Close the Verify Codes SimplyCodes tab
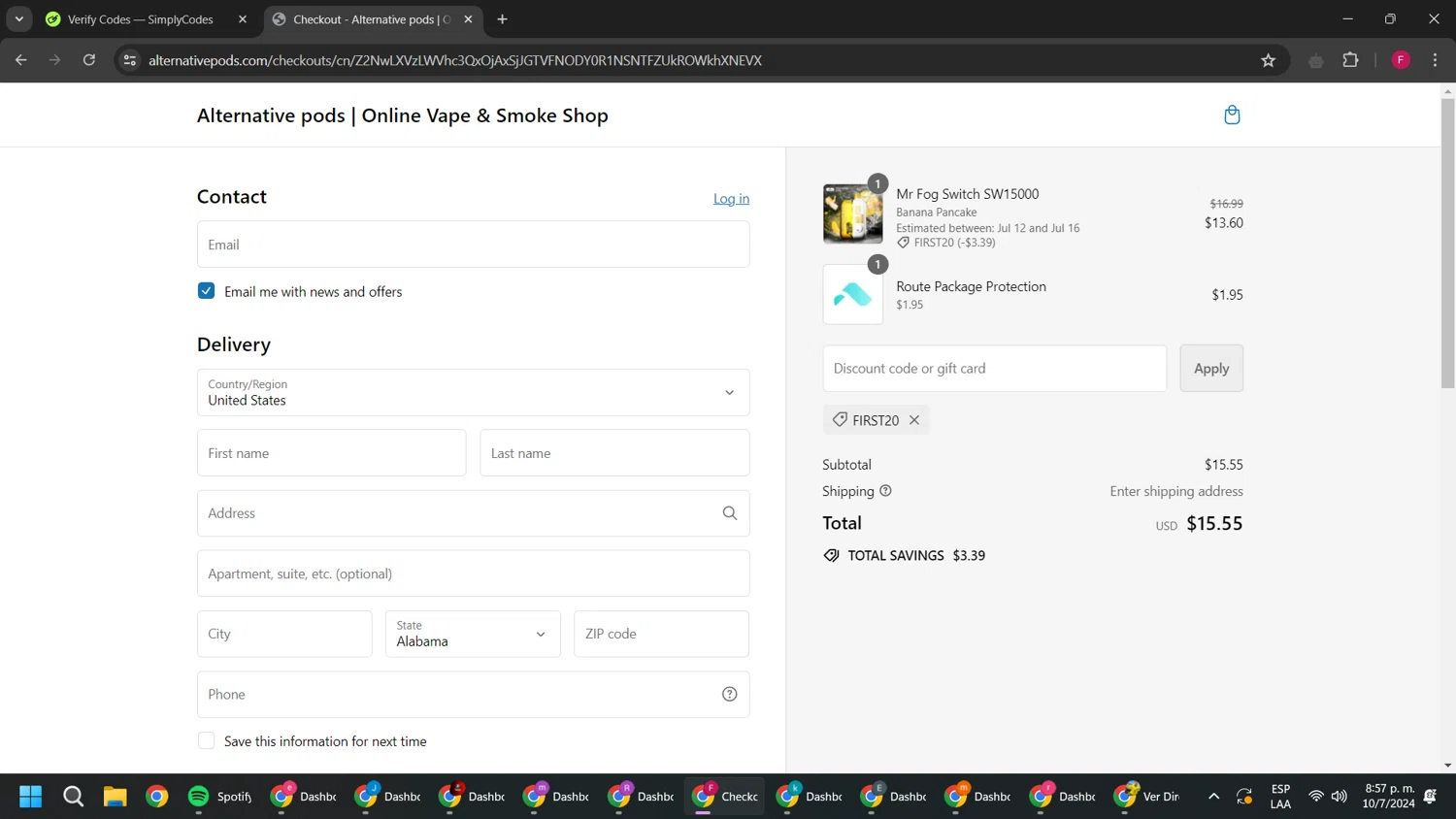Screen dimensions: 1456x819 point(243,19)
